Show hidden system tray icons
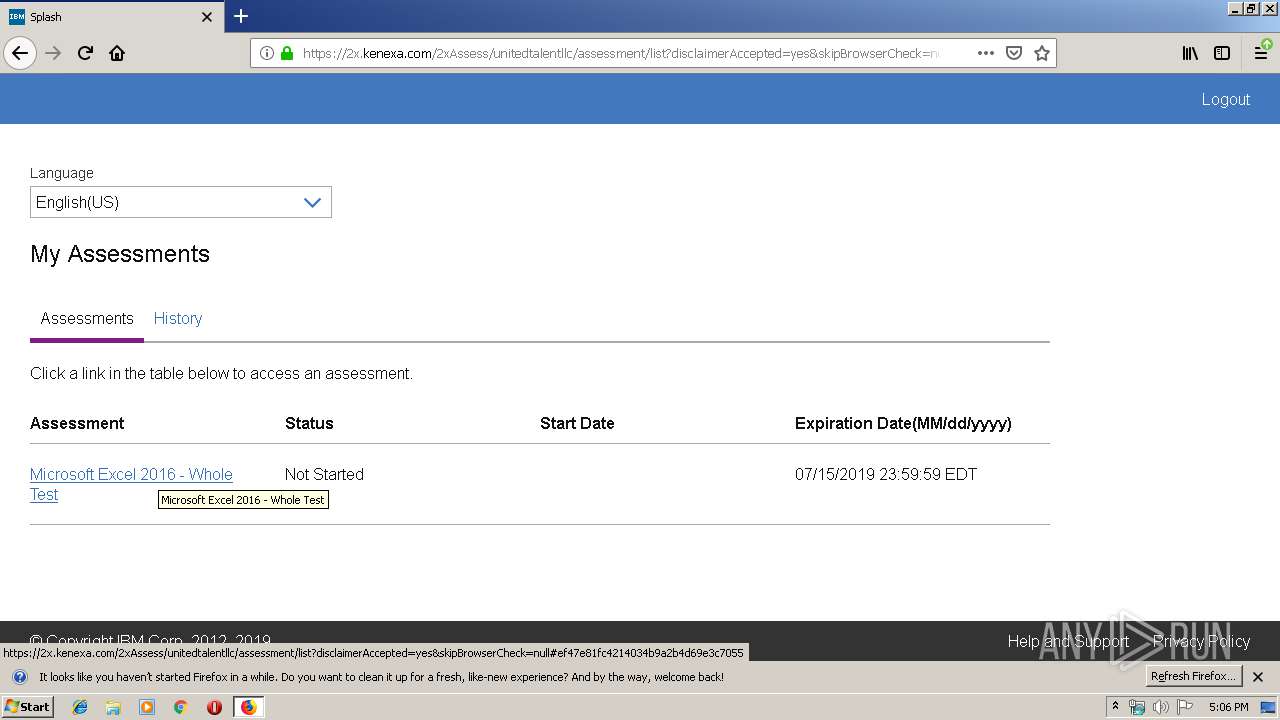1280x720 pixels. (x=1115, y=707)
